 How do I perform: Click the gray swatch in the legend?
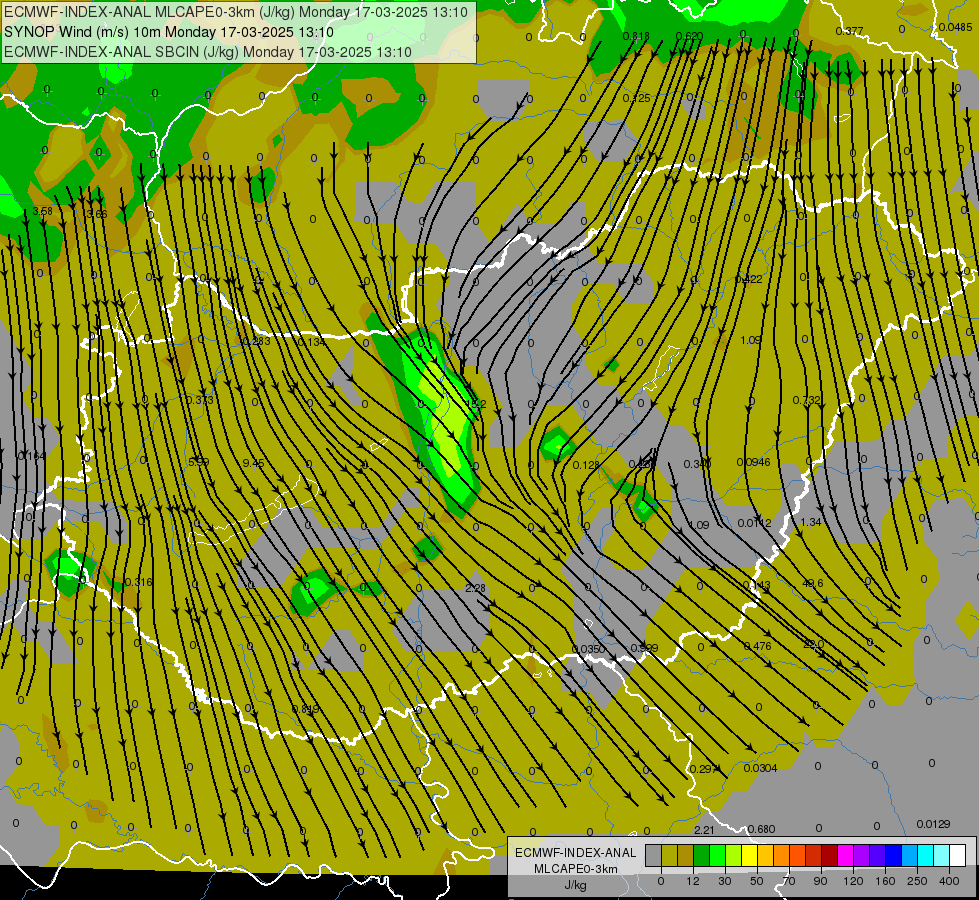click(x=653, y=855)
